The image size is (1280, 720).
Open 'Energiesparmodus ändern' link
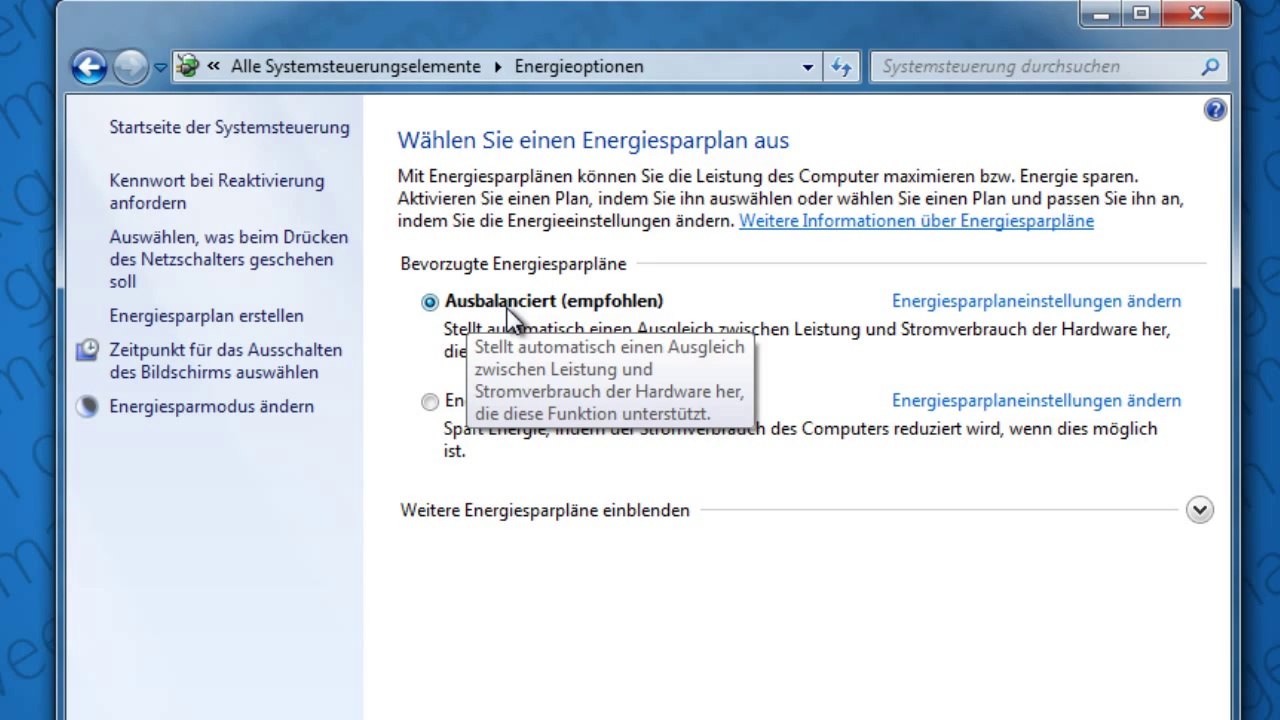pos(211,407)
